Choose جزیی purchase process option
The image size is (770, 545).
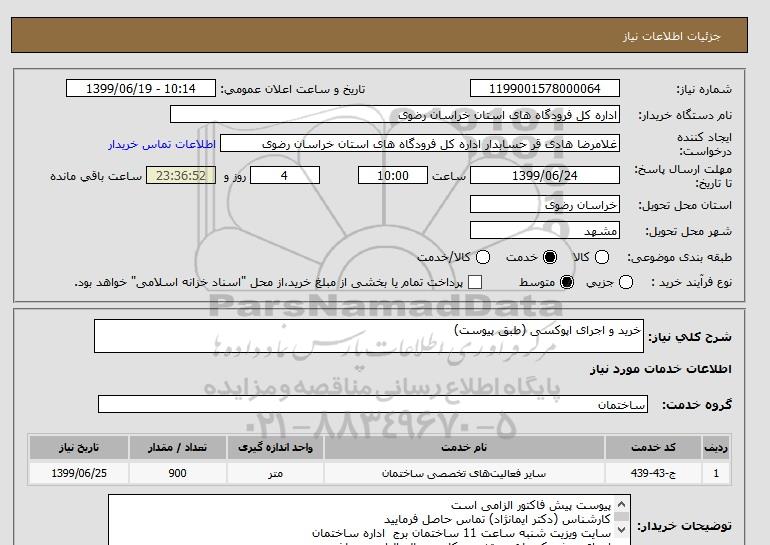626,282
